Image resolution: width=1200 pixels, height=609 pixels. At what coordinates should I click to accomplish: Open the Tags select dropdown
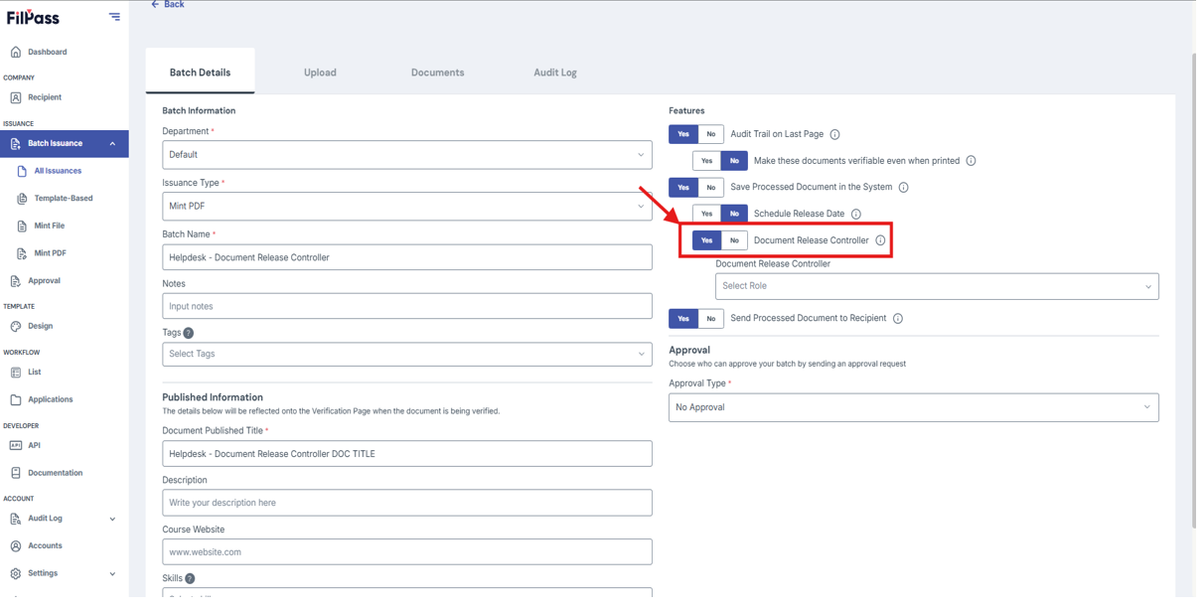click(407, 354)
